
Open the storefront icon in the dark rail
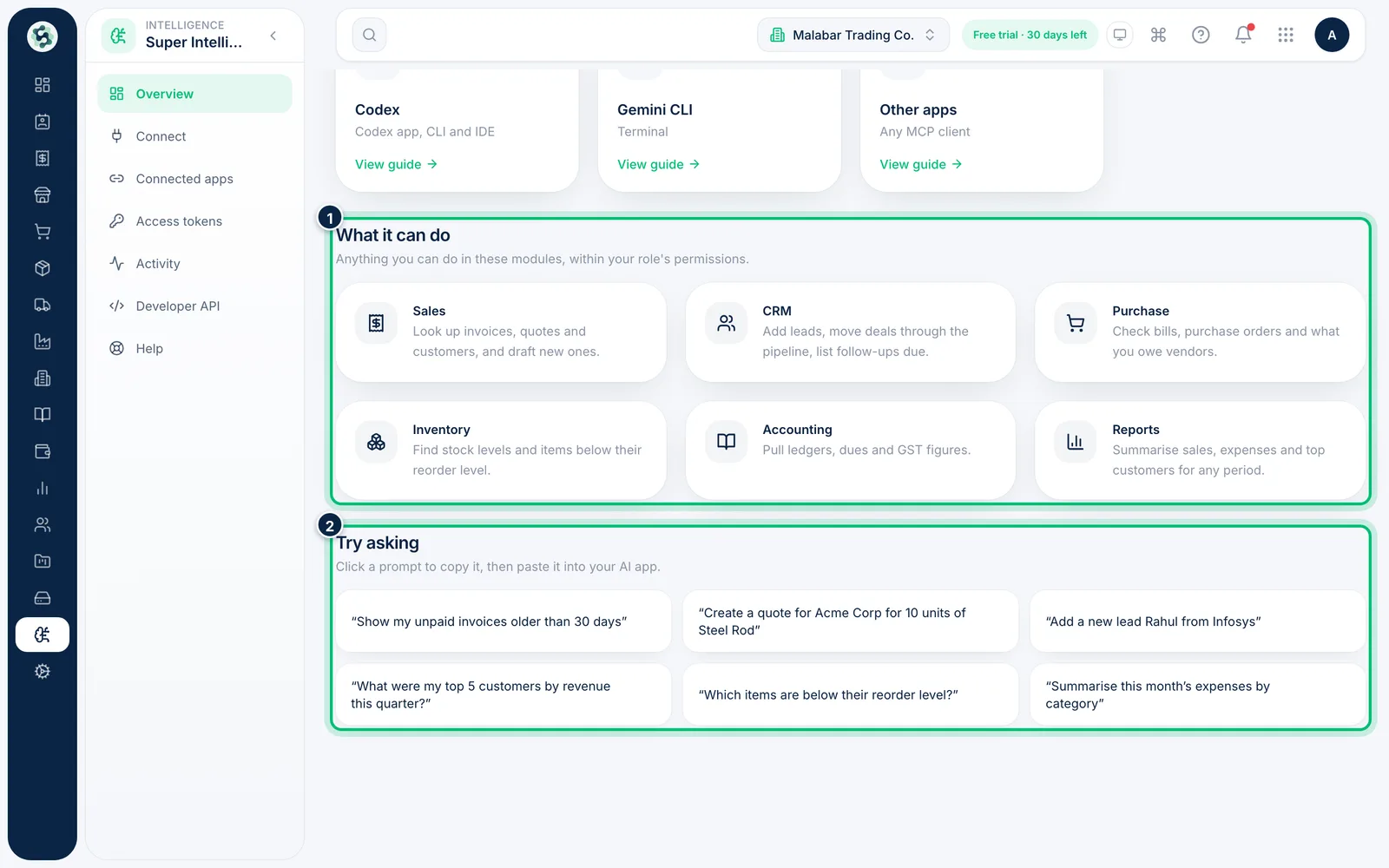(42, 195)
